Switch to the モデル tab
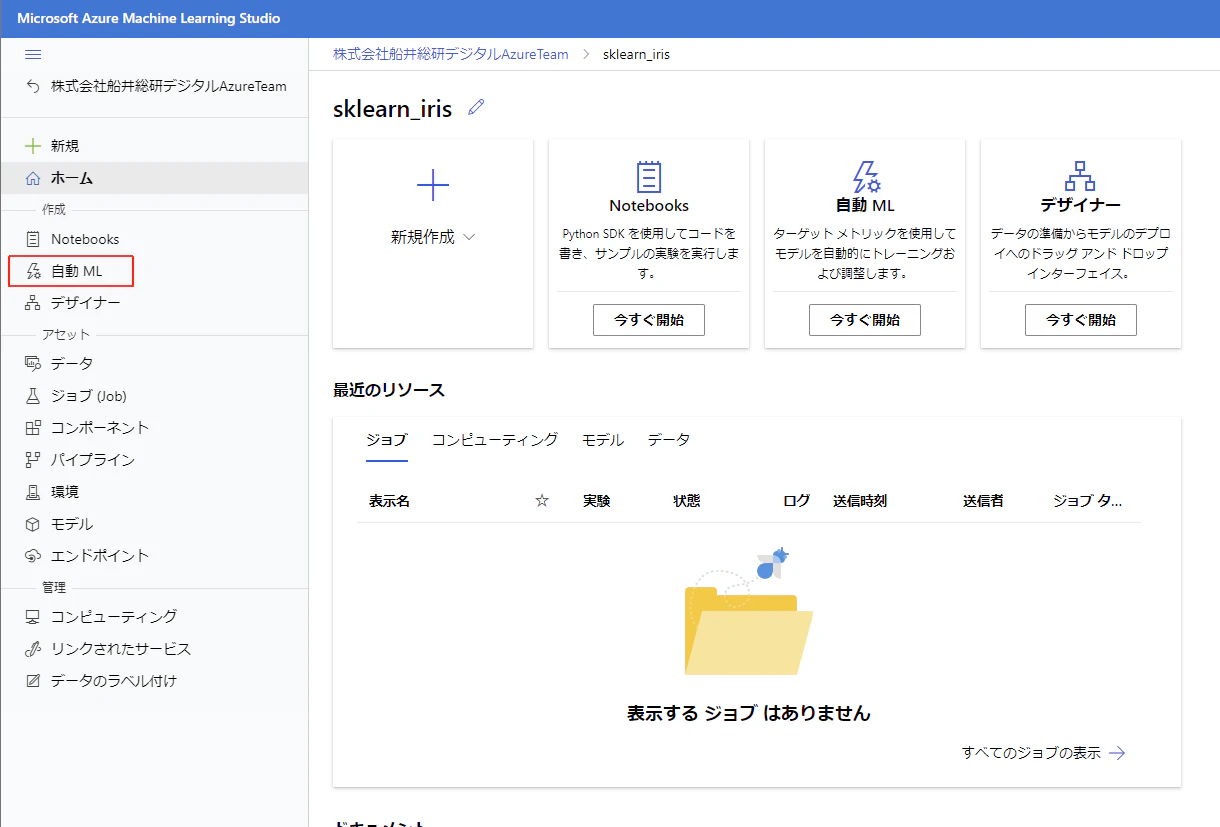1220x827 pixels. tap(603, 440)
